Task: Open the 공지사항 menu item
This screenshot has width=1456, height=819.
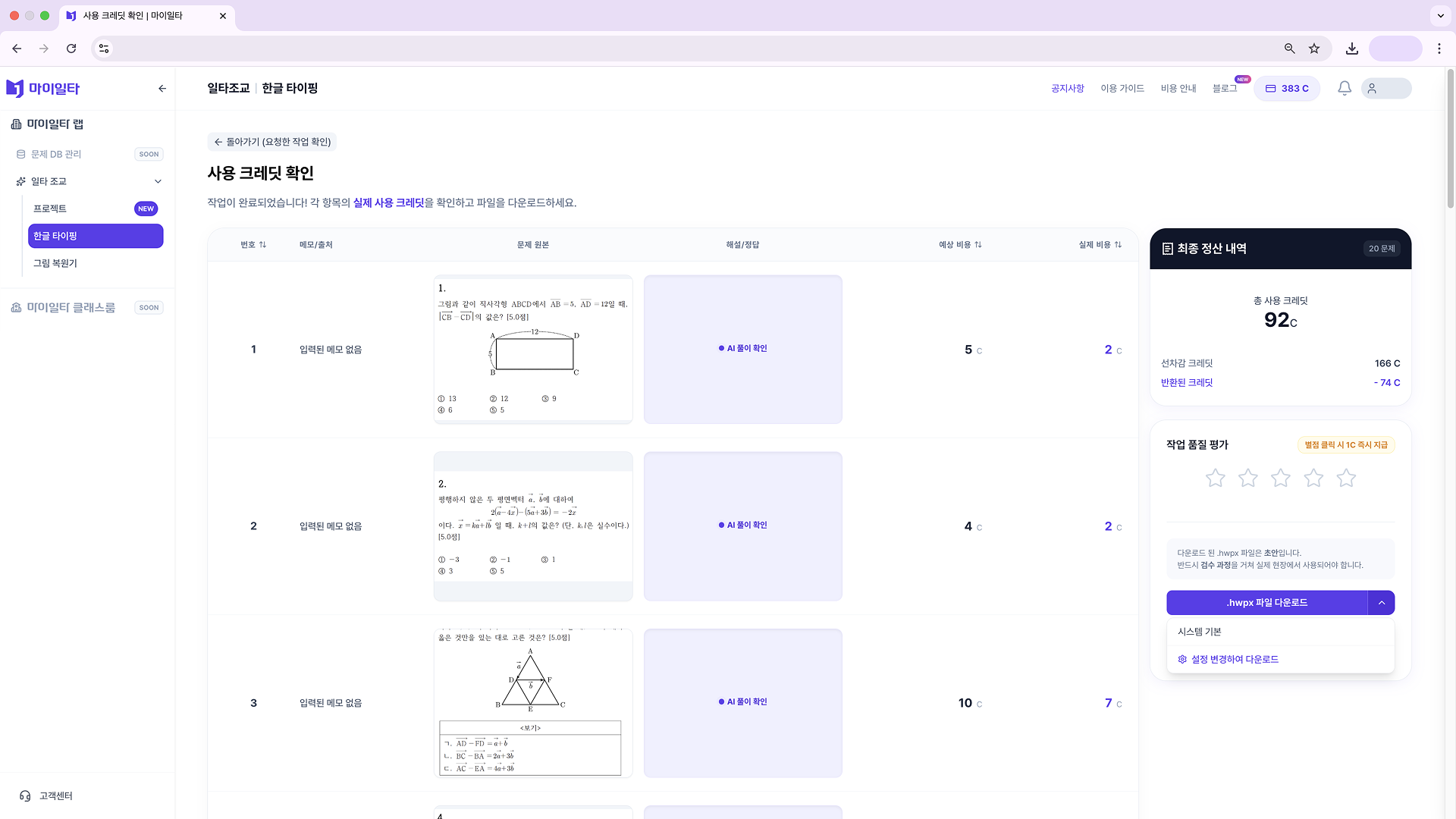Action: coord(1068,88)
